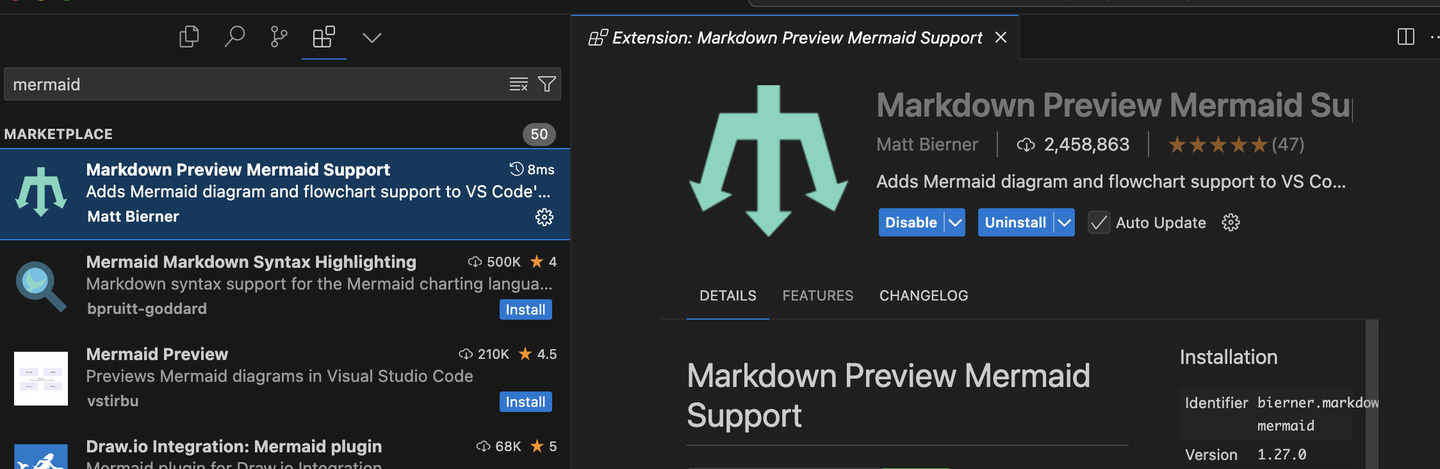Expand the Uninstall button dropdown arrow

pos(1064,223)
